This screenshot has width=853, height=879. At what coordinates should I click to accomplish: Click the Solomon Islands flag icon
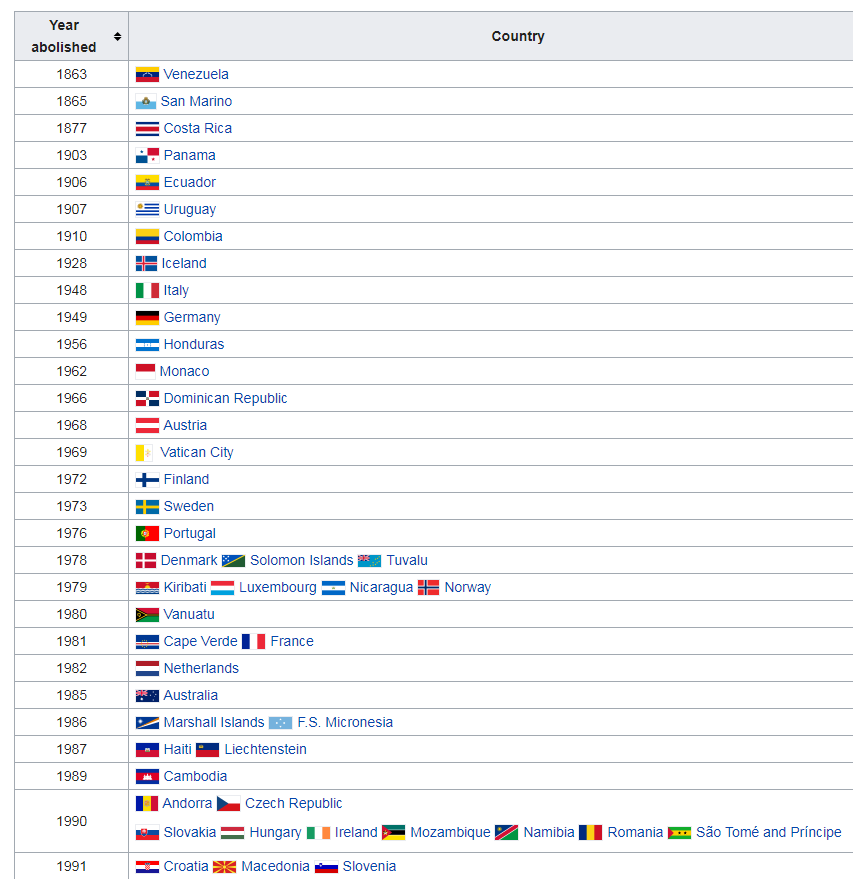(x=233, y=561)
